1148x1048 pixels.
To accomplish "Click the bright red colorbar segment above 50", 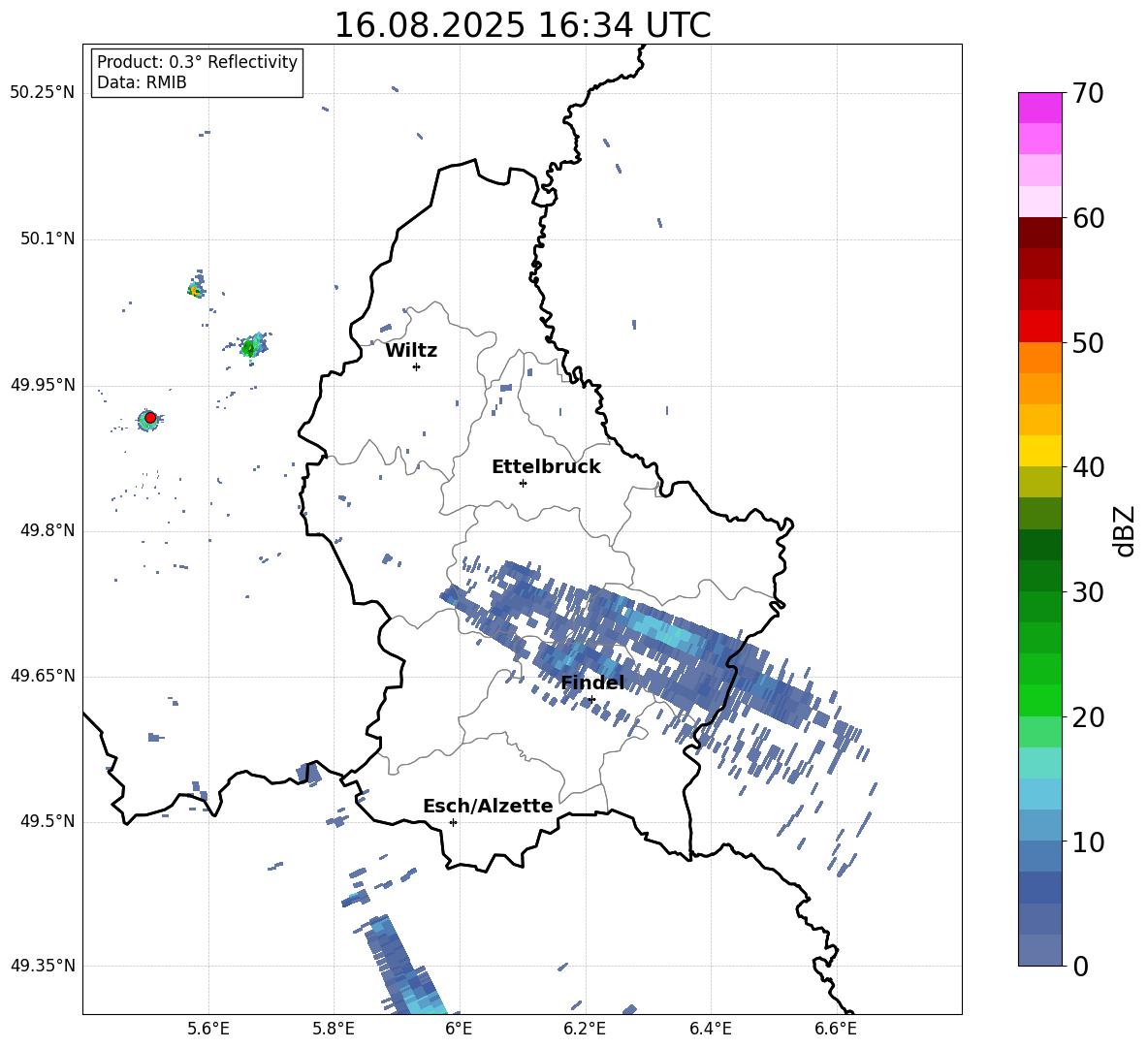I will [x=1039, y=327].
